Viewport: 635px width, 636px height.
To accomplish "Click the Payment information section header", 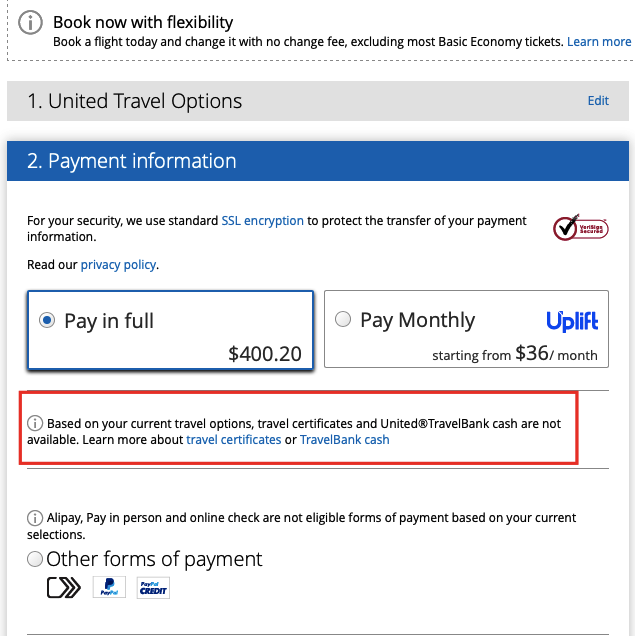I will (x=318, y=161).
